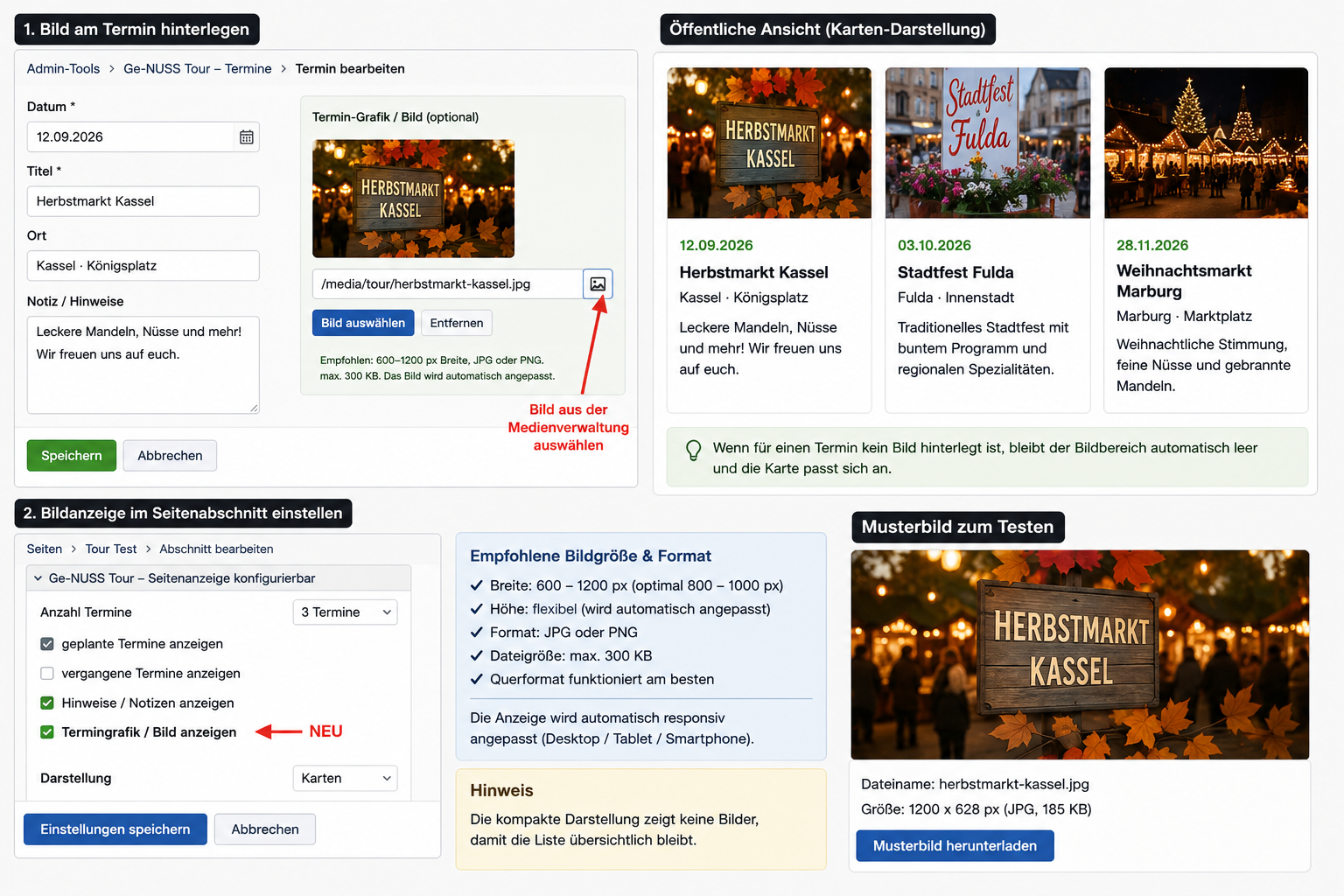Click card title 'Stadtfest Fulda'

coord(955,273)
